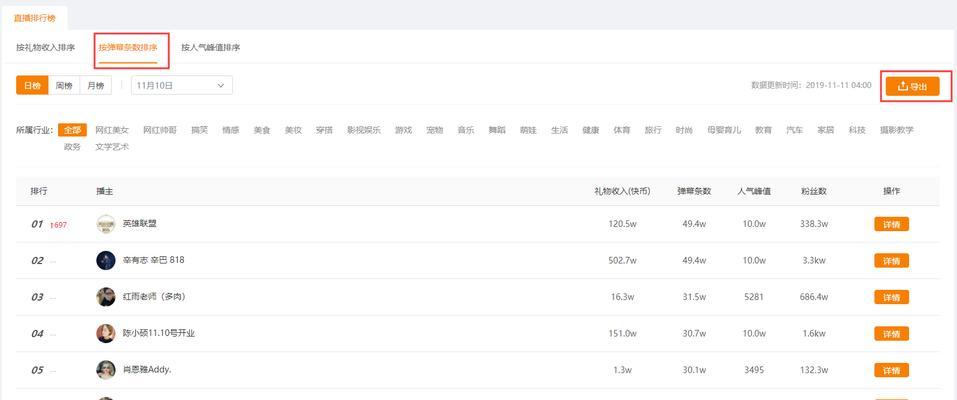
Task: Open 辛有志 辛巴 818 avatar
Action: pos(106,260)
